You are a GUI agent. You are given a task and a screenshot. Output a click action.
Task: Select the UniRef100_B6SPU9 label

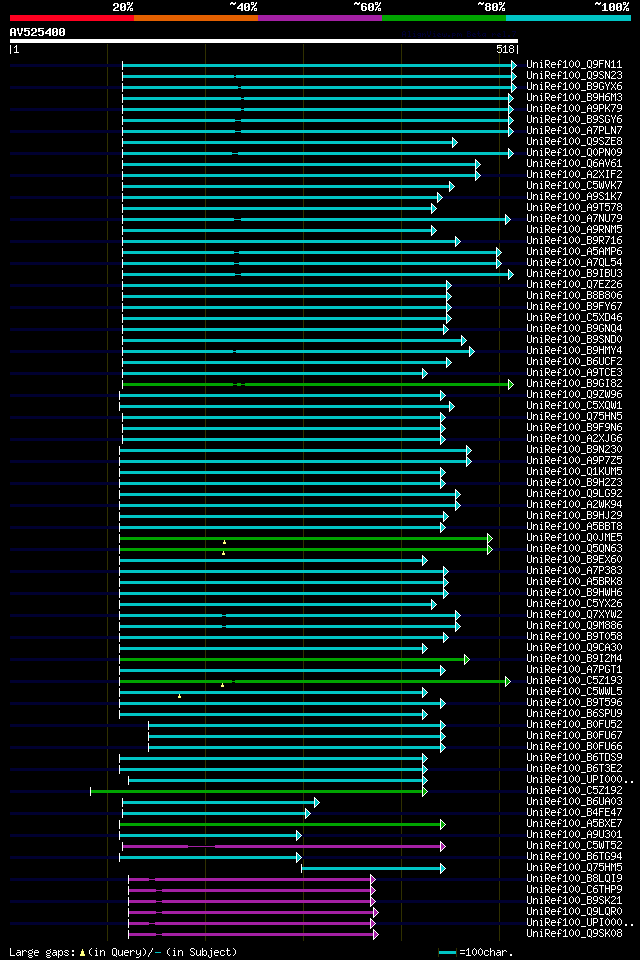tap(574, 714)
